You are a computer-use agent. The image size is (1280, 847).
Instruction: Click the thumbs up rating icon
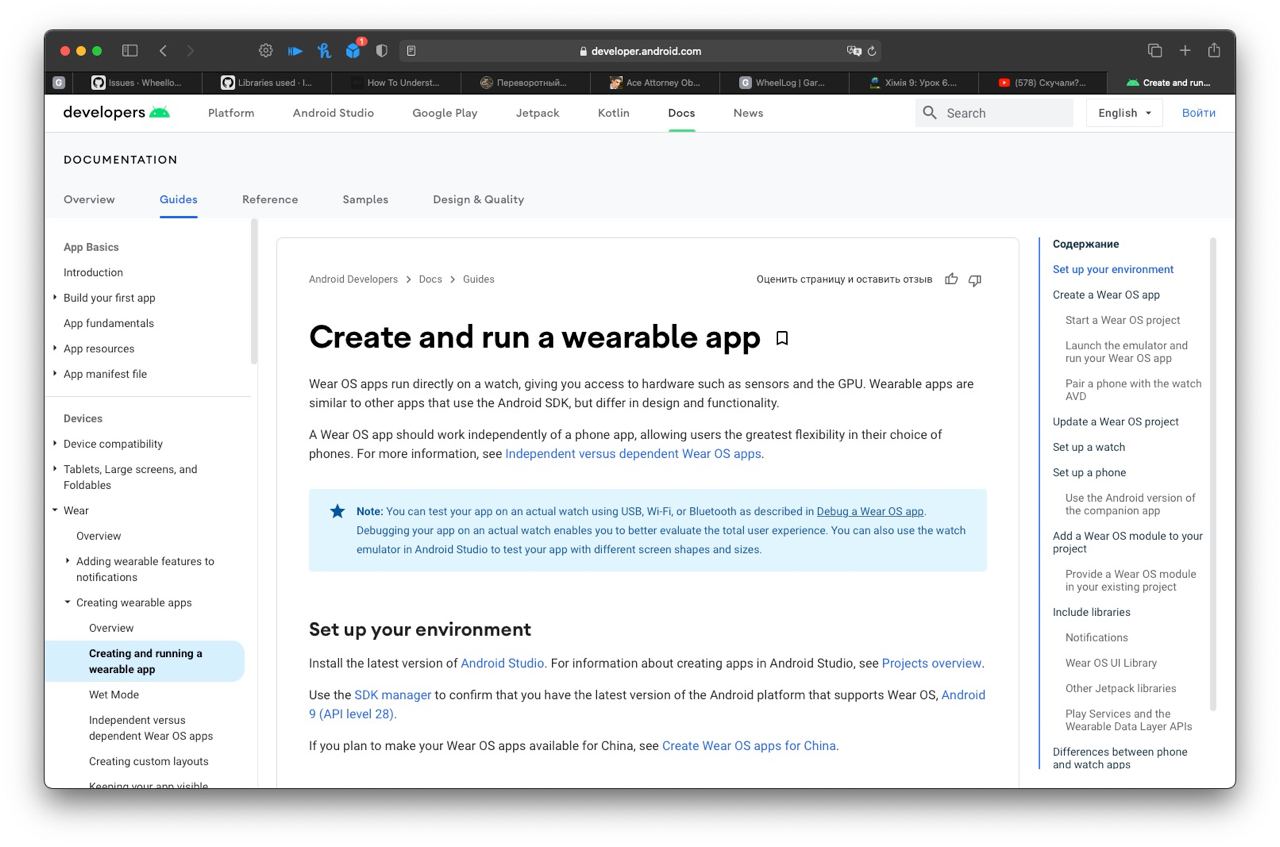tap(951, 279)
